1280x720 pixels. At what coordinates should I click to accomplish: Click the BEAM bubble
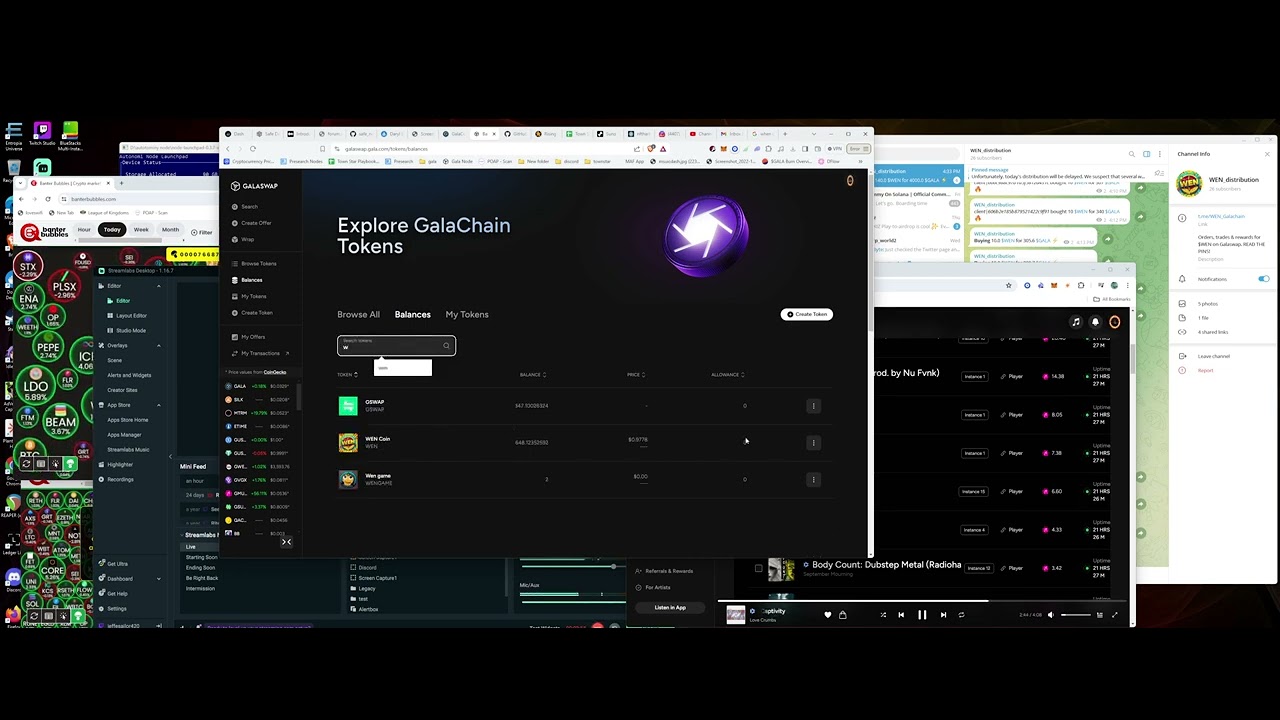pyautogui.click(x=60, y=423)
